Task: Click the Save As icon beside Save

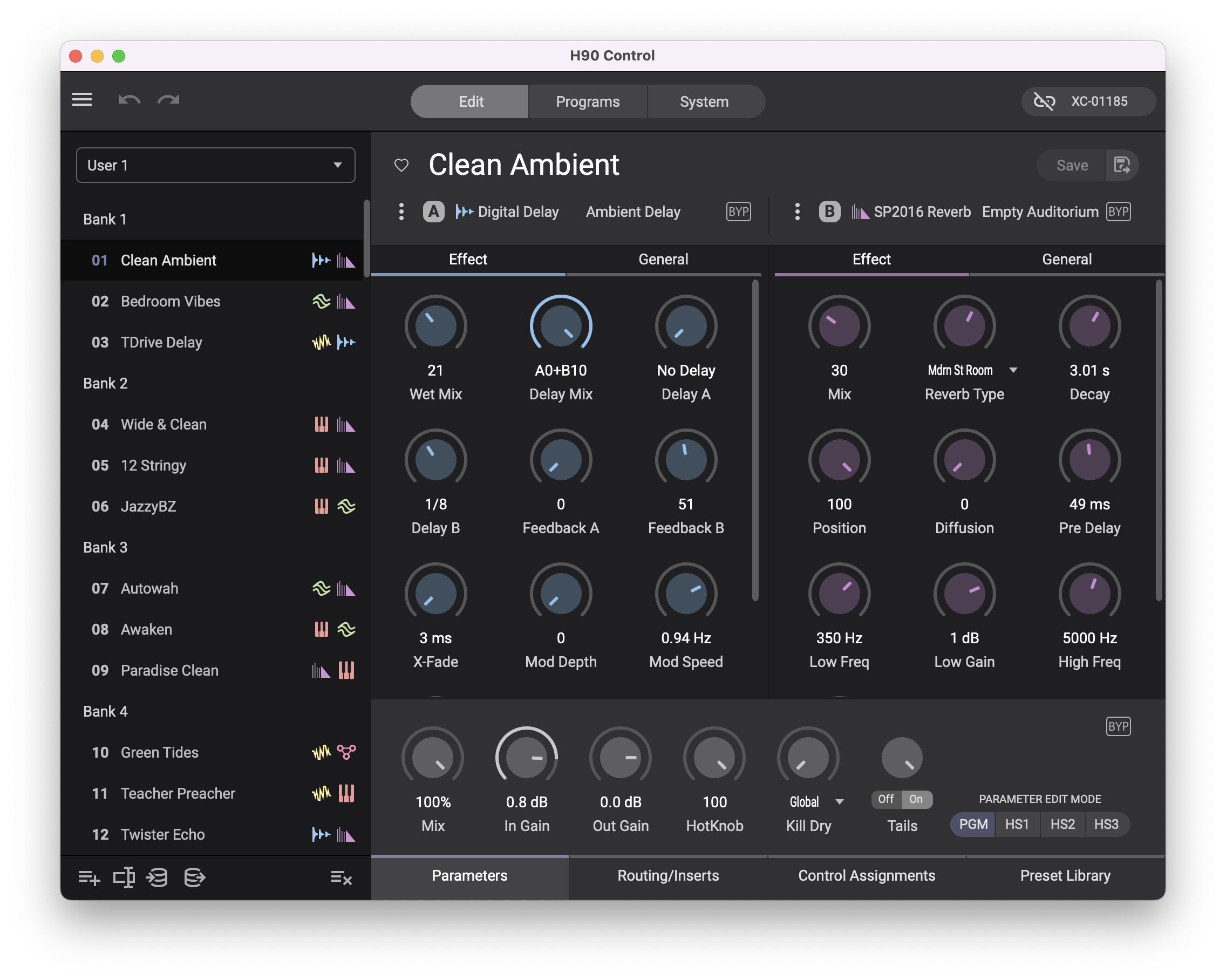Action: tap(1121, 166)
